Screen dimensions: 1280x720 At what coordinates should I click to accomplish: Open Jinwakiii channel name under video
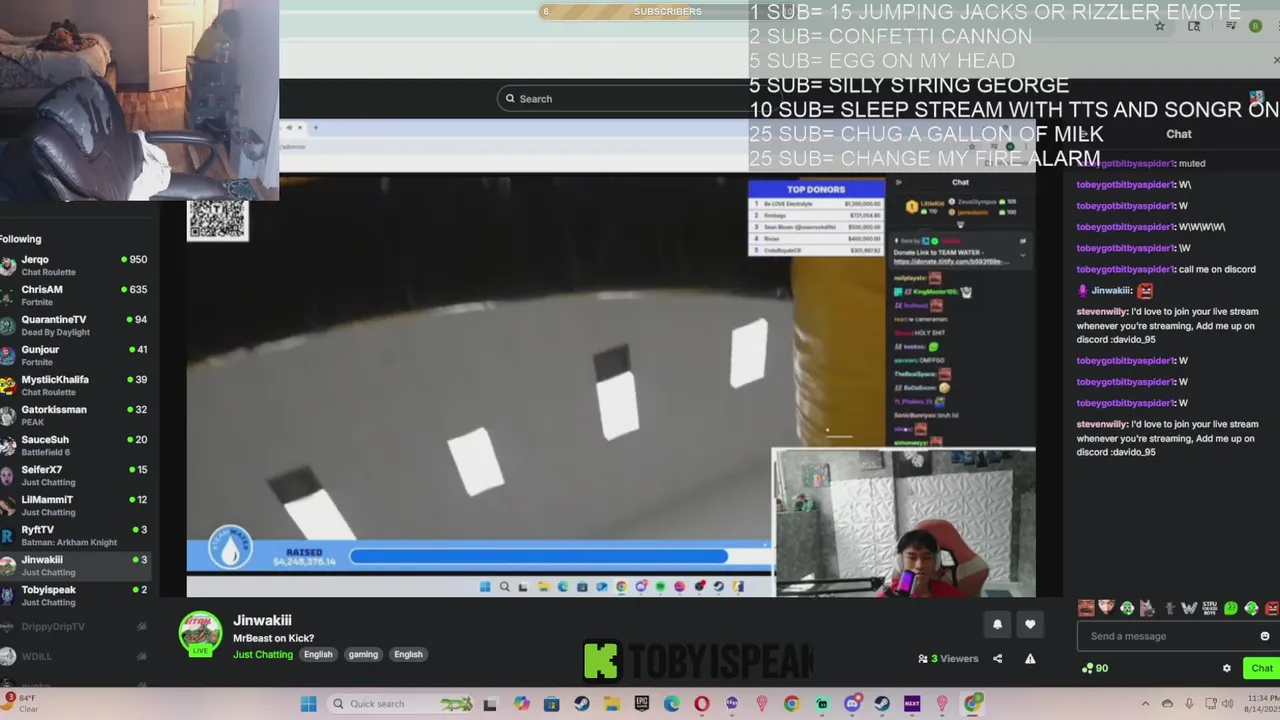[262, 620]
